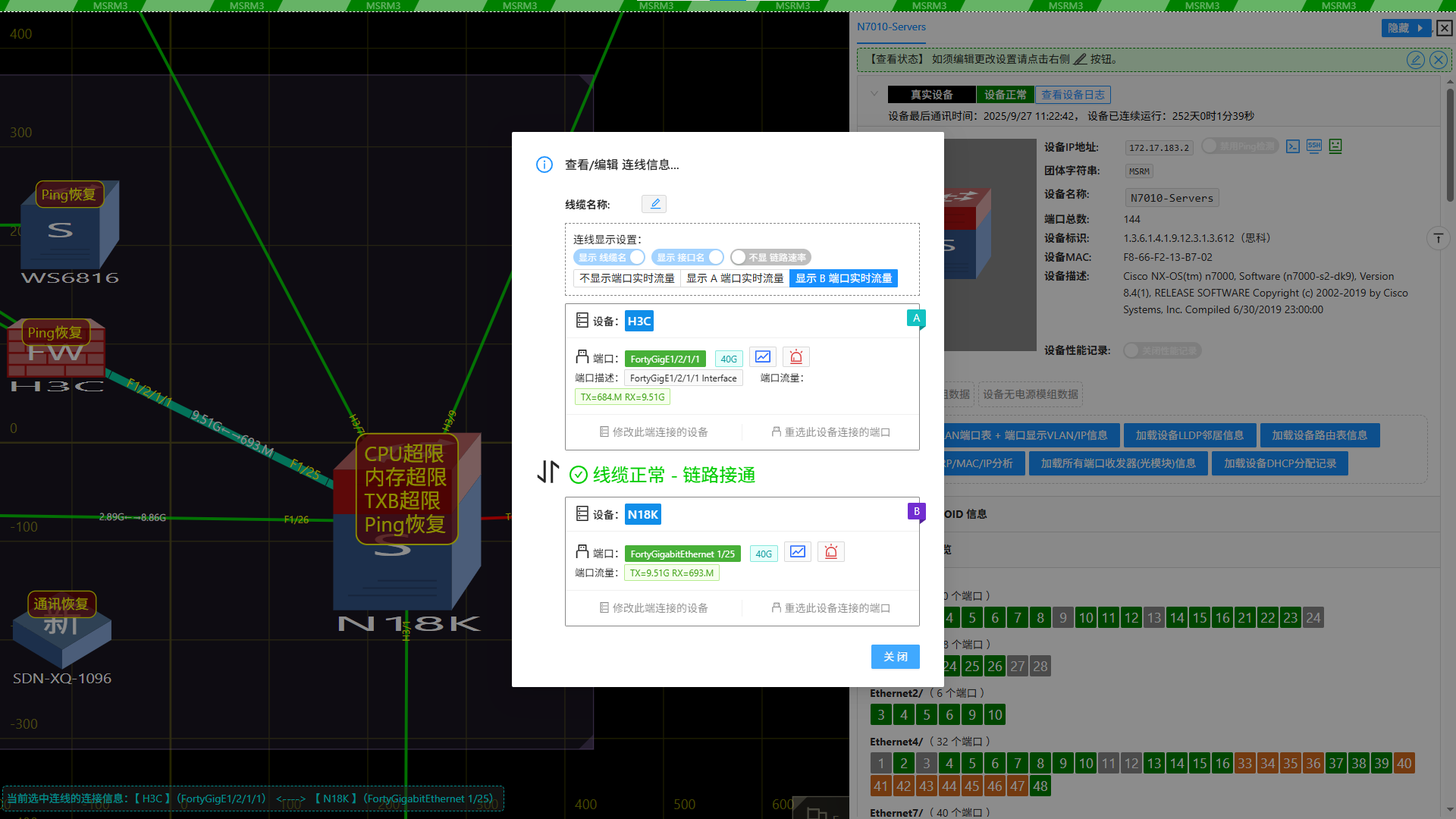The width and height of the screenshot is (1456, 819).
Task: Toggle the link speed display switch
Action: 770,258
